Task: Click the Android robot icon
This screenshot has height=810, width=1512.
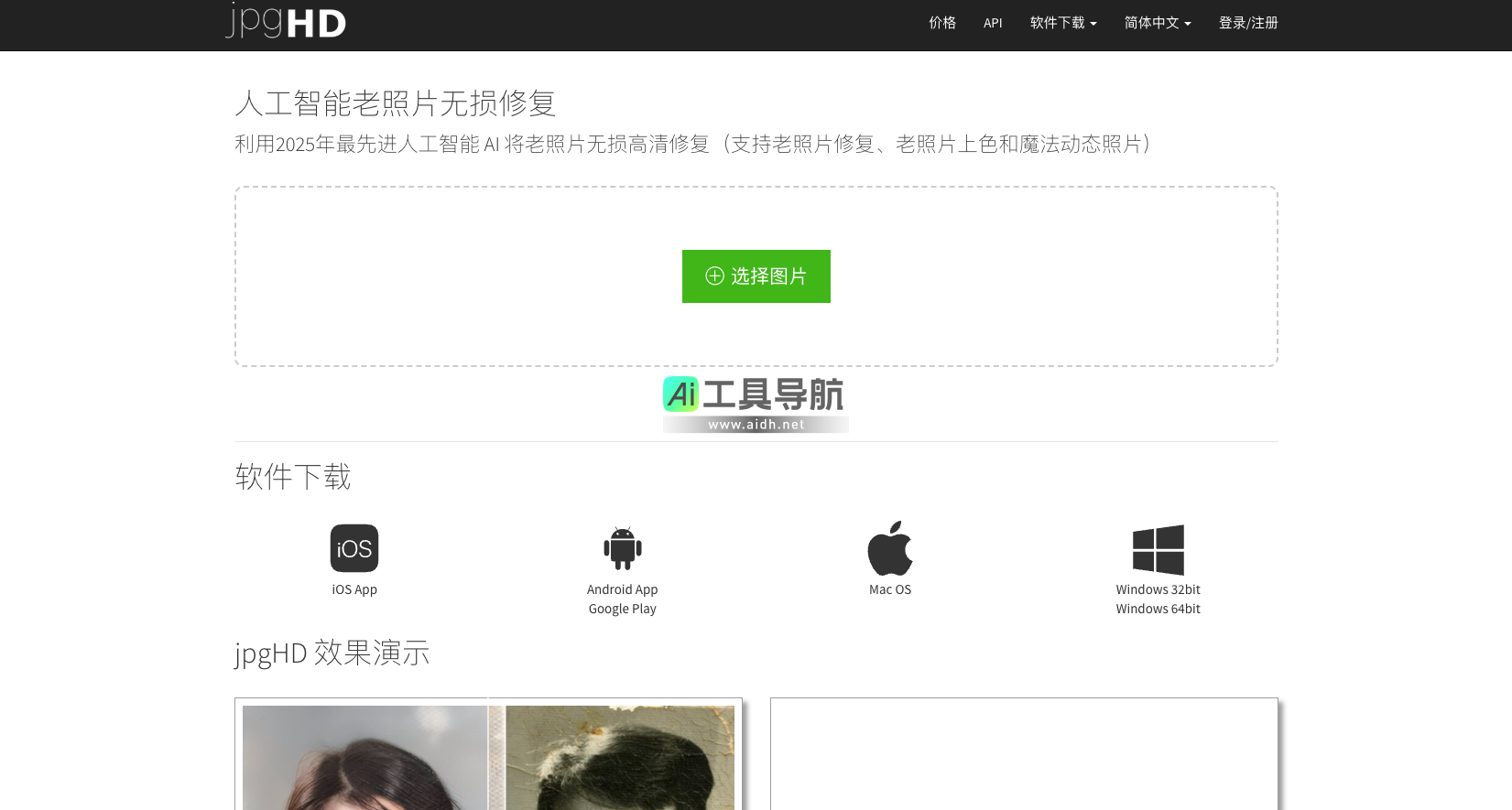Action: click(623, 548)
